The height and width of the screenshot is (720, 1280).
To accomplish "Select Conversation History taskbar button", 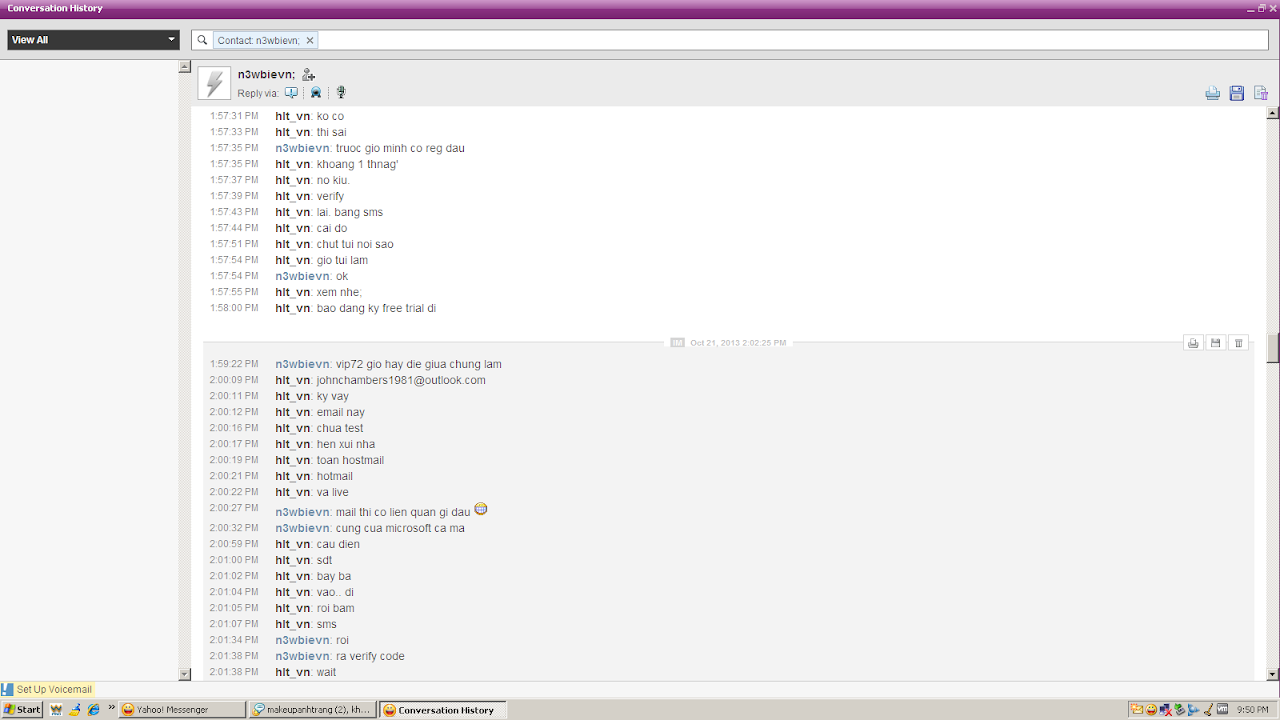I will (x=443, y=710).
